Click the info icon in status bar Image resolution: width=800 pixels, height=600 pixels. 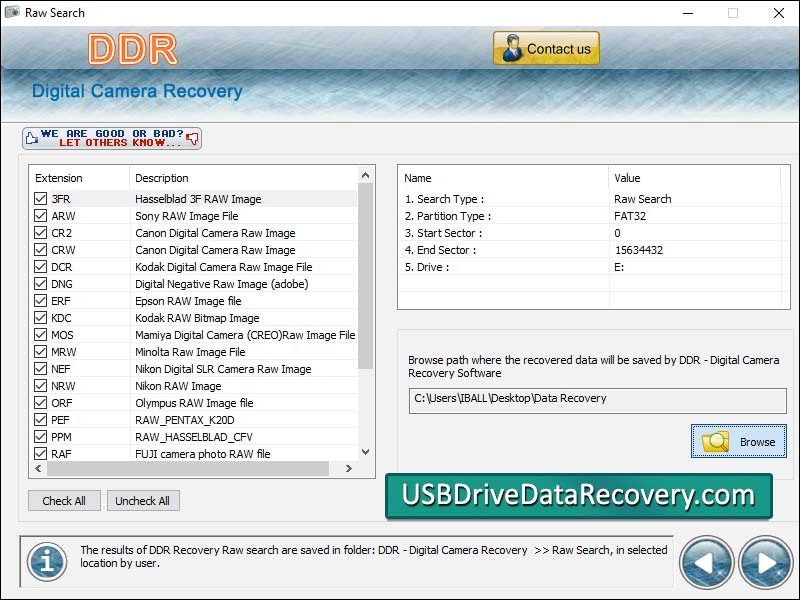click(x=46, y=561)
